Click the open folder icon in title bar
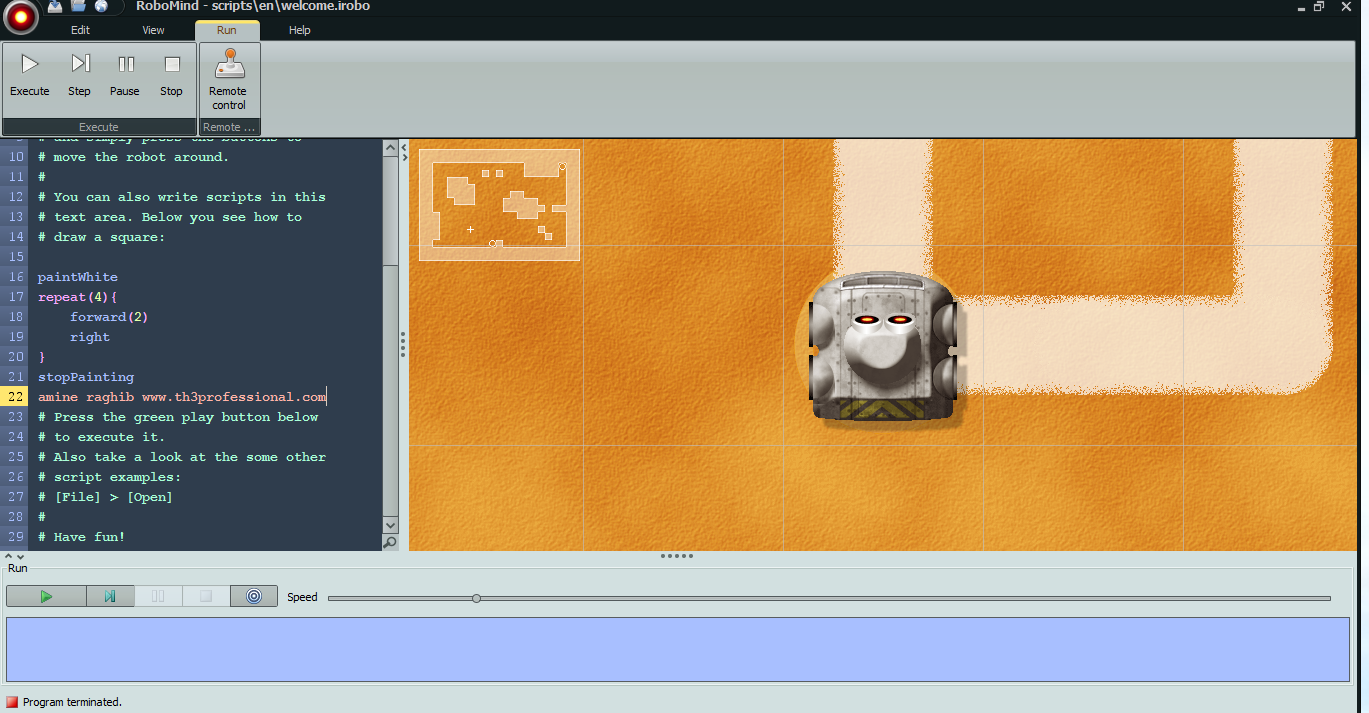Screen dimensions: 1369x713 coord(78,6)
